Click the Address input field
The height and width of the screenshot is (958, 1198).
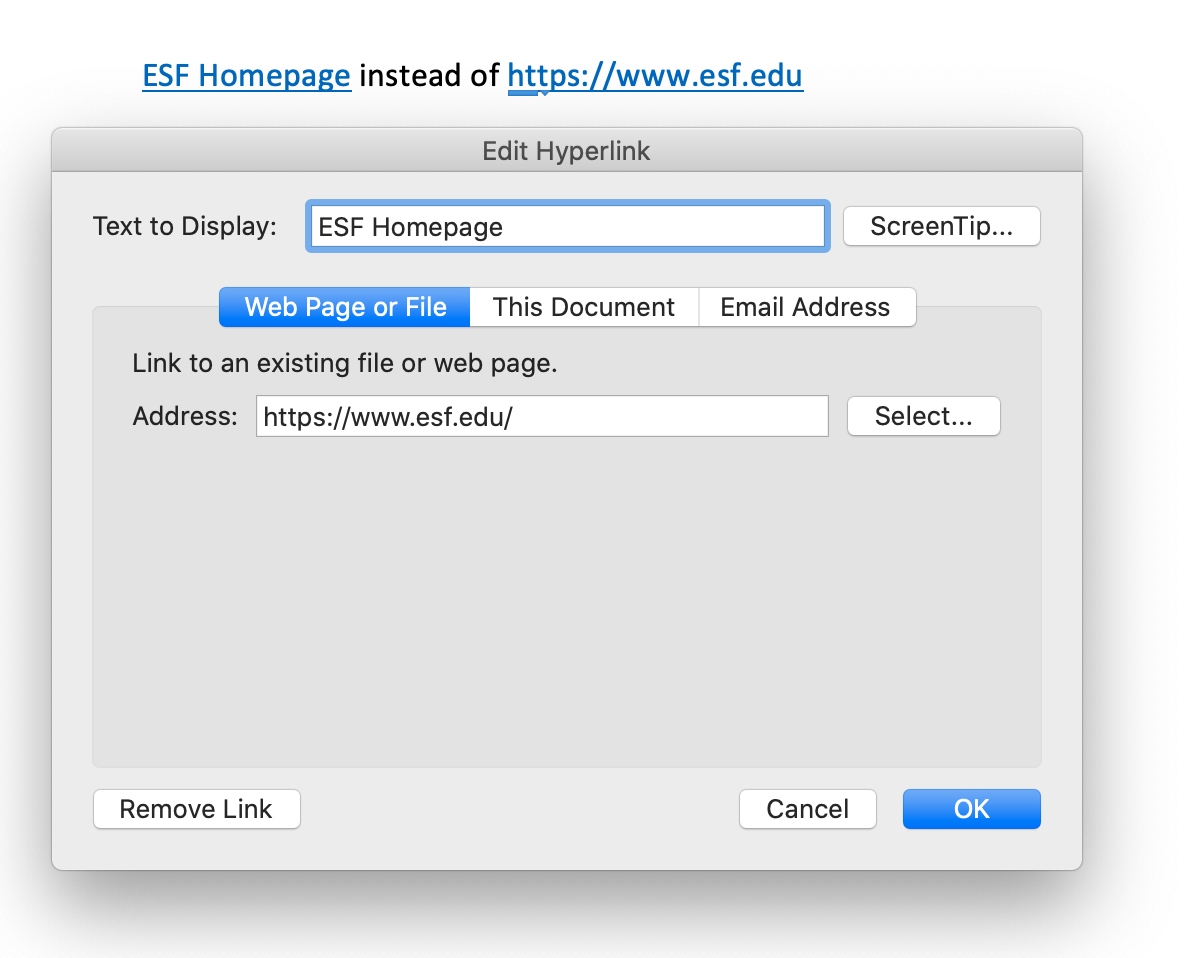pos(542,416)
